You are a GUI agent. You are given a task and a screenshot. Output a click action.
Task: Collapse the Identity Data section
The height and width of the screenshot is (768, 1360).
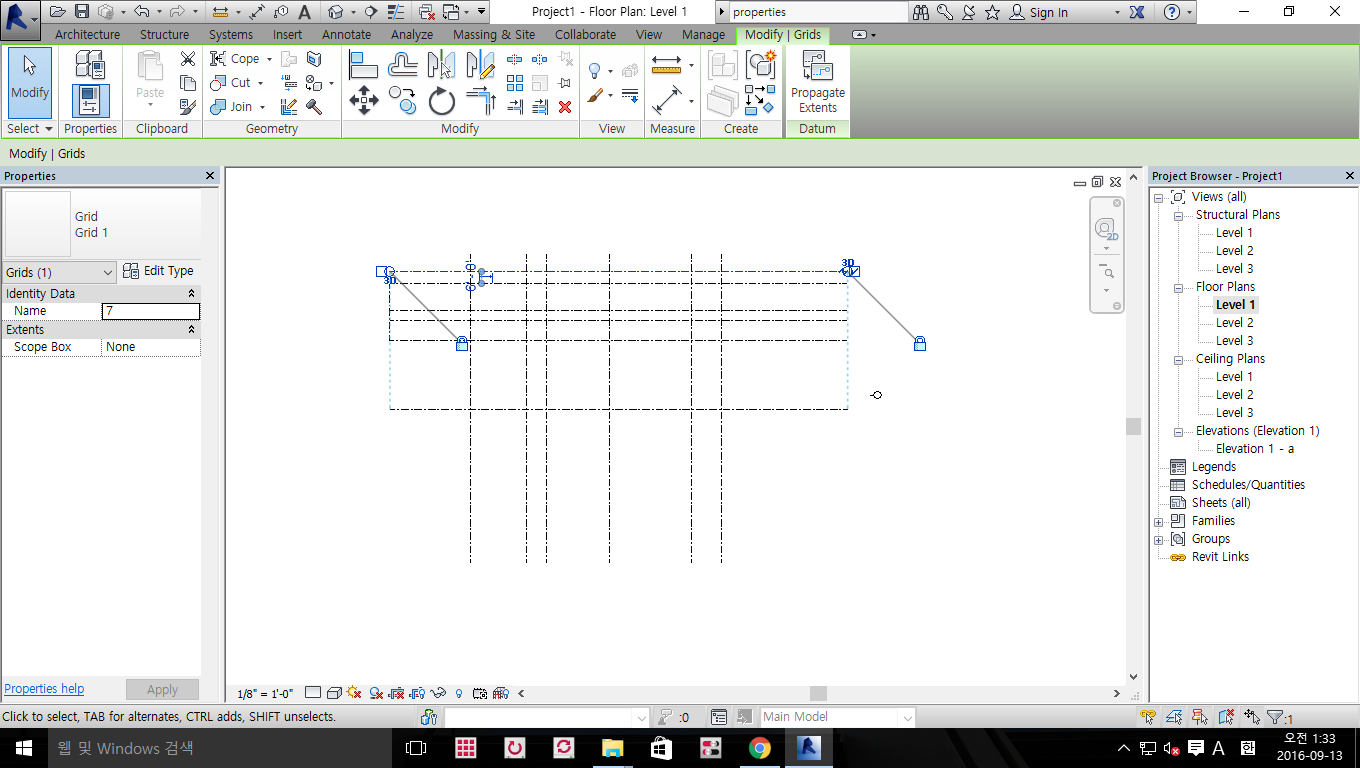click(x=191, y=294)
